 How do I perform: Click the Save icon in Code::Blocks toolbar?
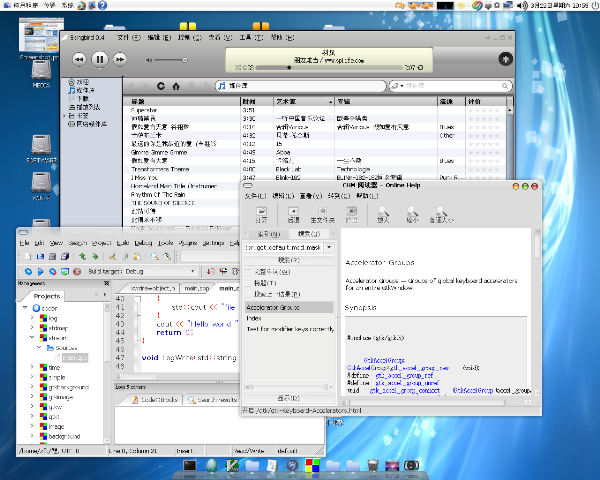click(53, 256)
